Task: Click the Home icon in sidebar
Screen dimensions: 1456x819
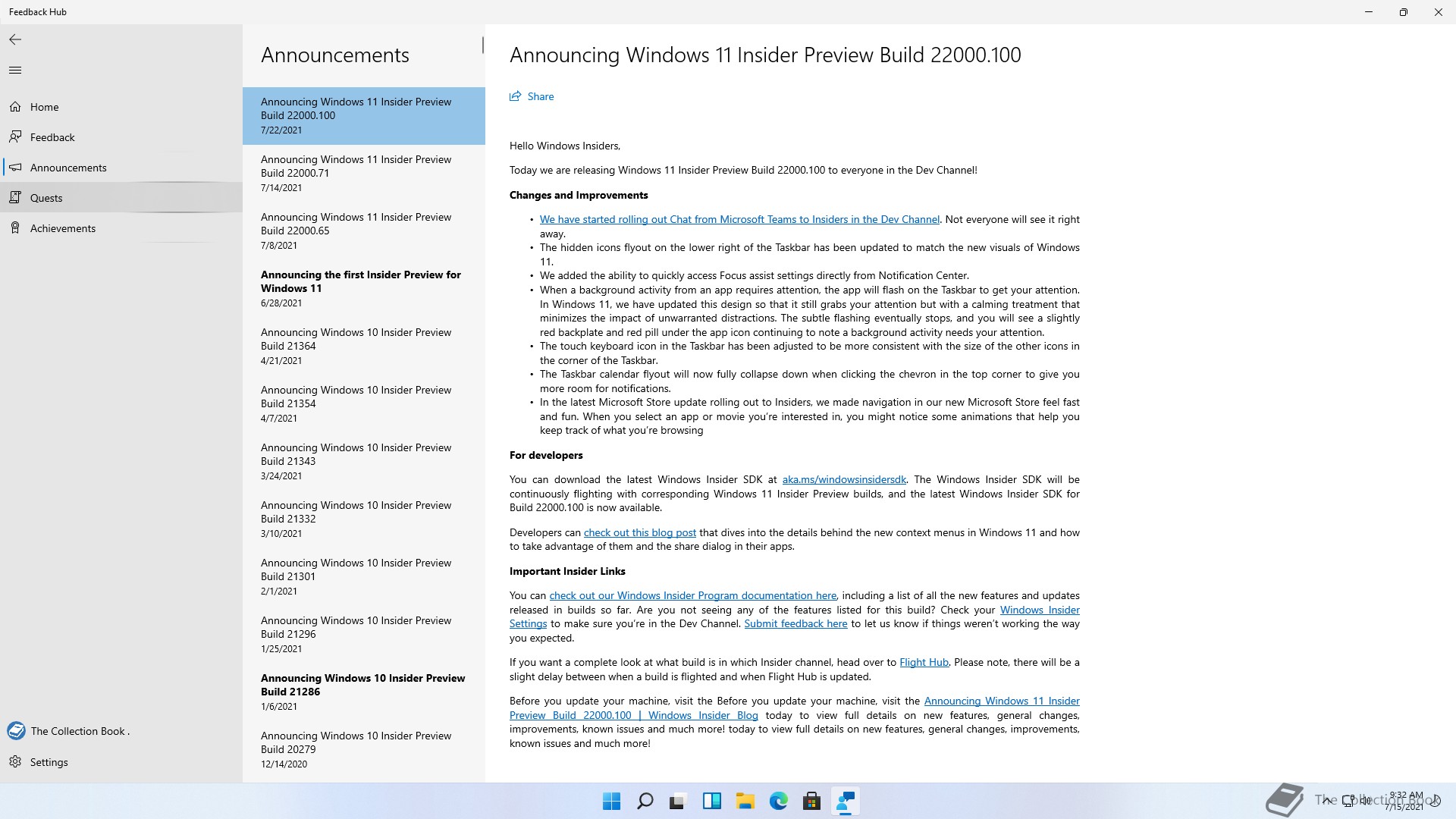Action: [x=15, y=107]
